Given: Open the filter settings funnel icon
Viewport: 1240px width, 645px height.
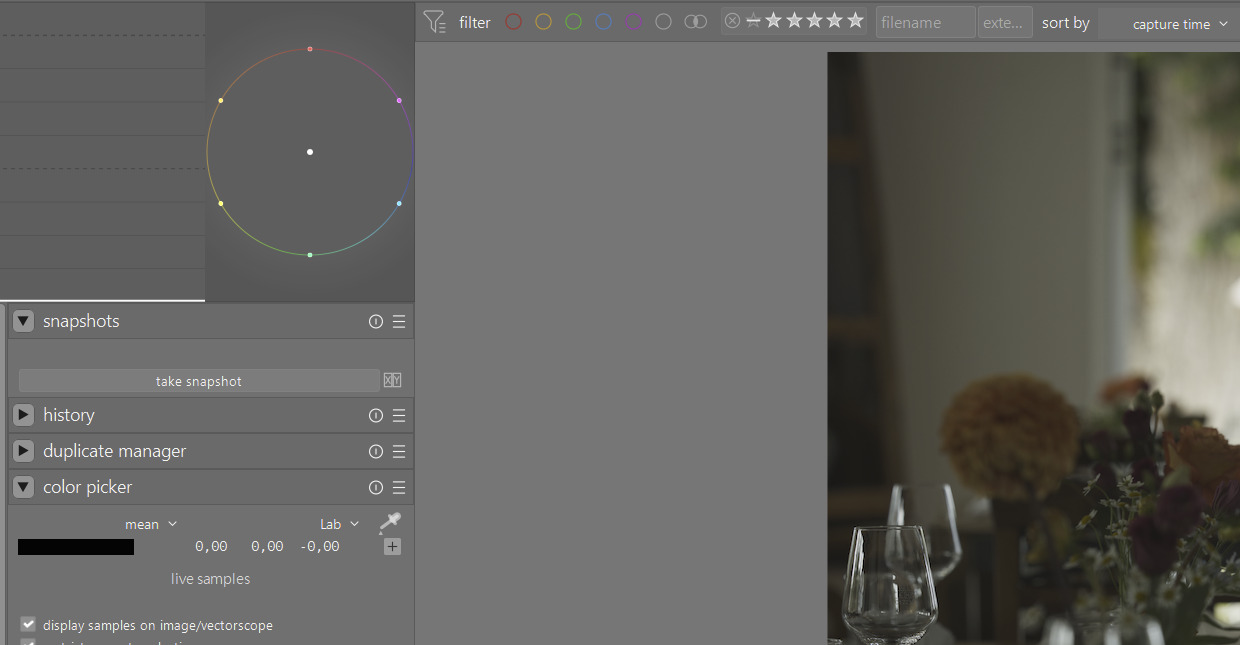Looking at the screenshot, I should 434,21.
